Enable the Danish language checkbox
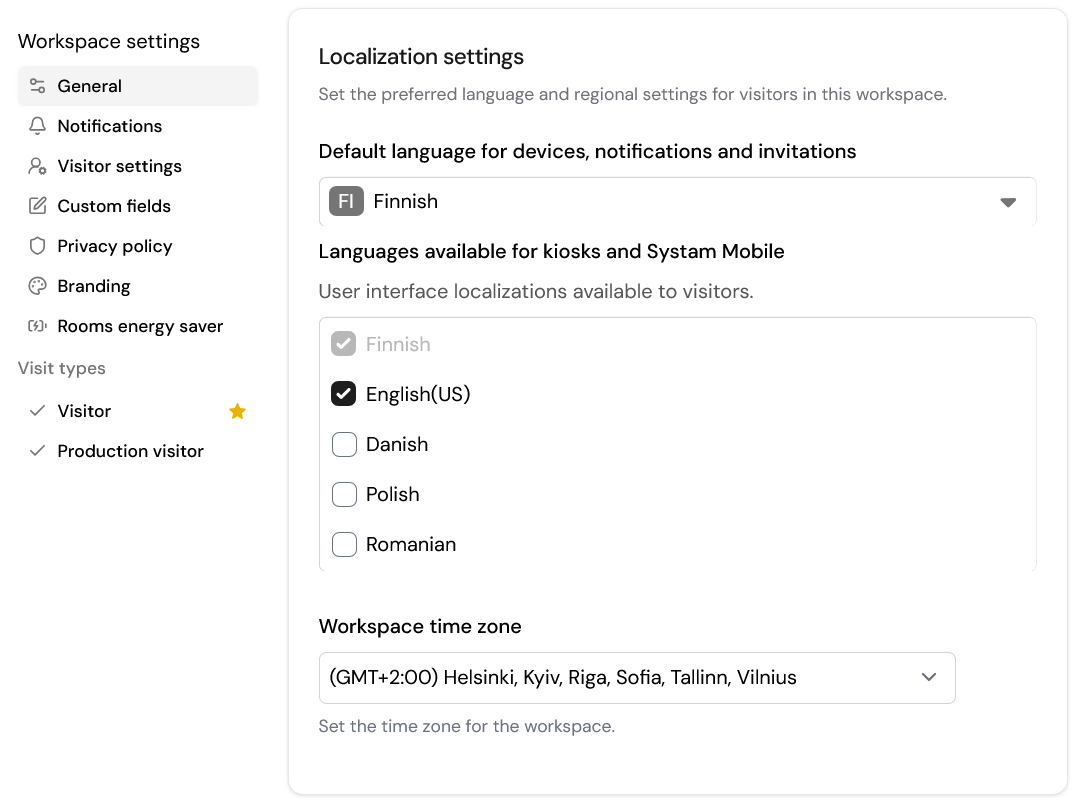This screenshot has height=807, width=1091. click(x=344, y=444)
